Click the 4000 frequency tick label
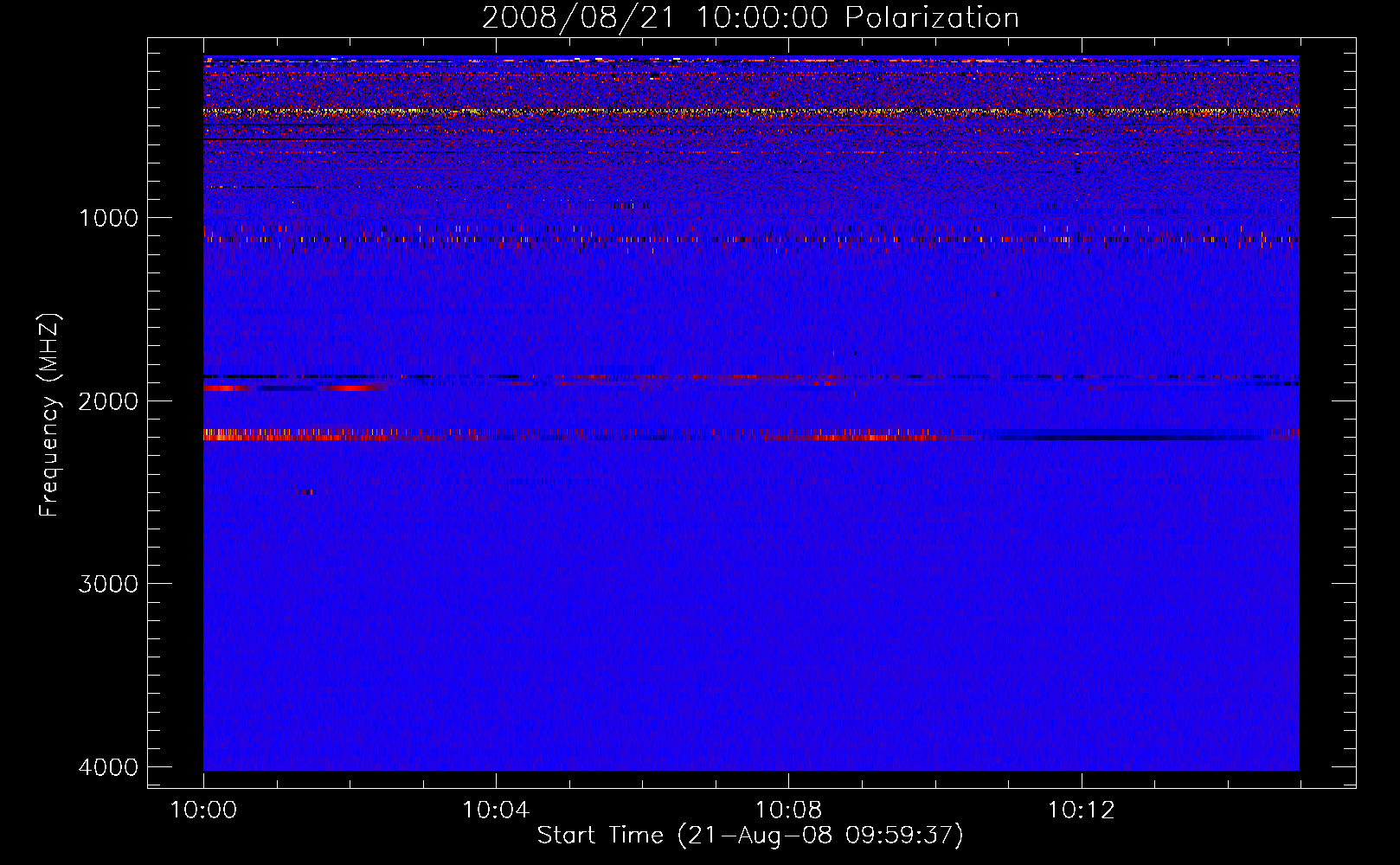This screenshot has width=1400, height=865. [x=108, y=767]
